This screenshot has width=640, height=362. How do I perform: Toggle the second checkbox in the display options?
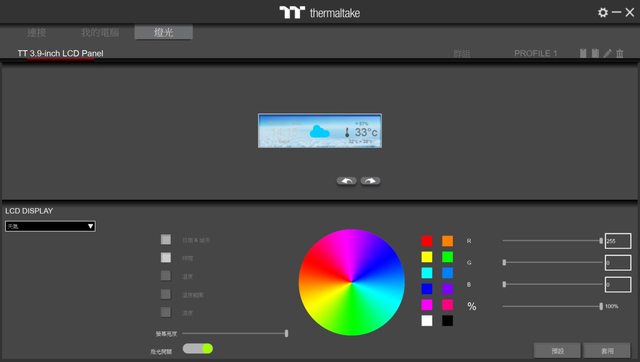pyautogui.click(x=166, y=258)
